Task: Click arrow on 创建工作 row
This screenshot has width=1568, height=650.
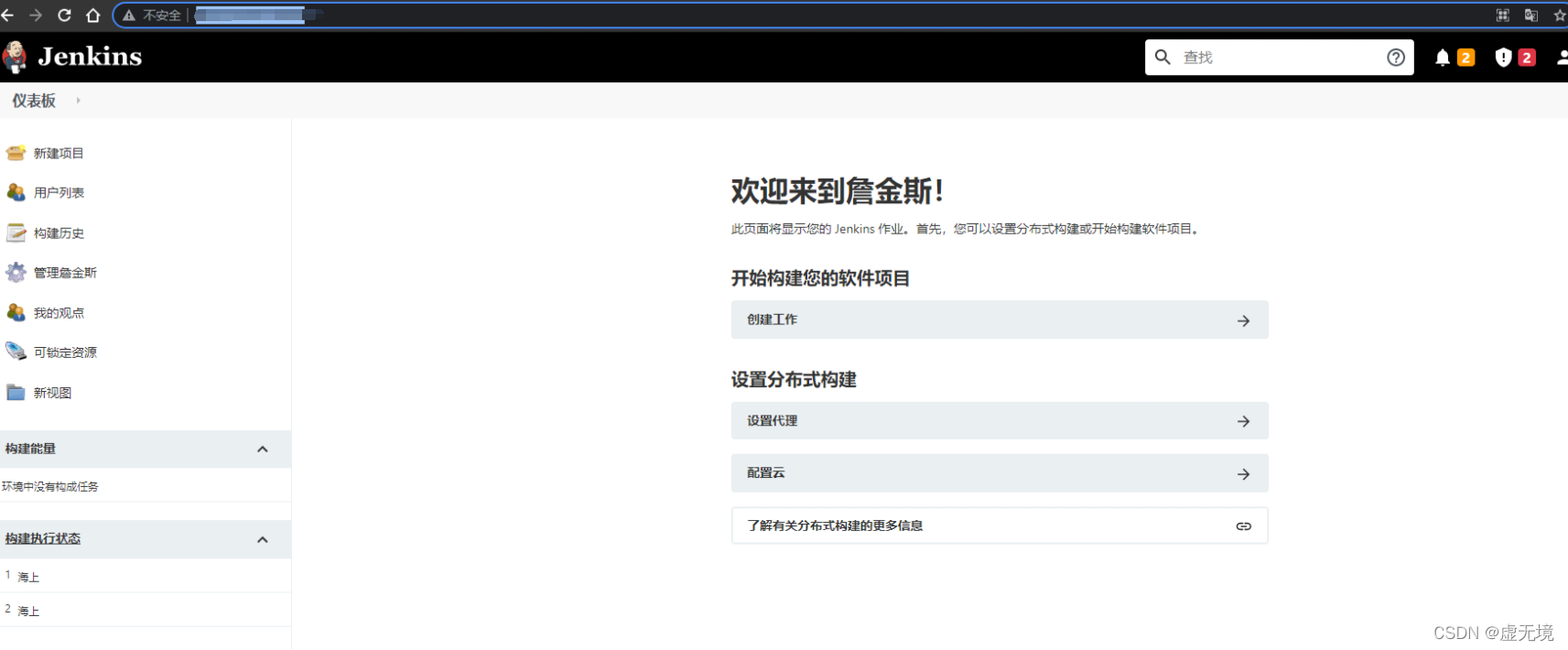Action: [x=1243, y=320]
